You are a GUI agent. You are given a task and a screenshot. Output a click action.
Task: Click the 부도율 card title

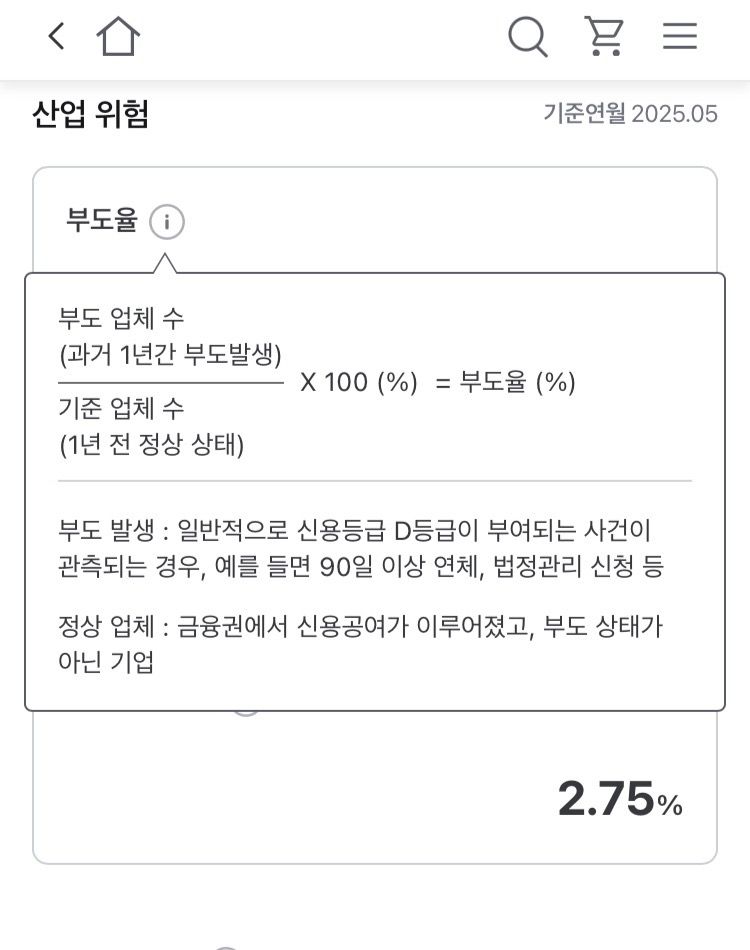click(x=102, y=219)
